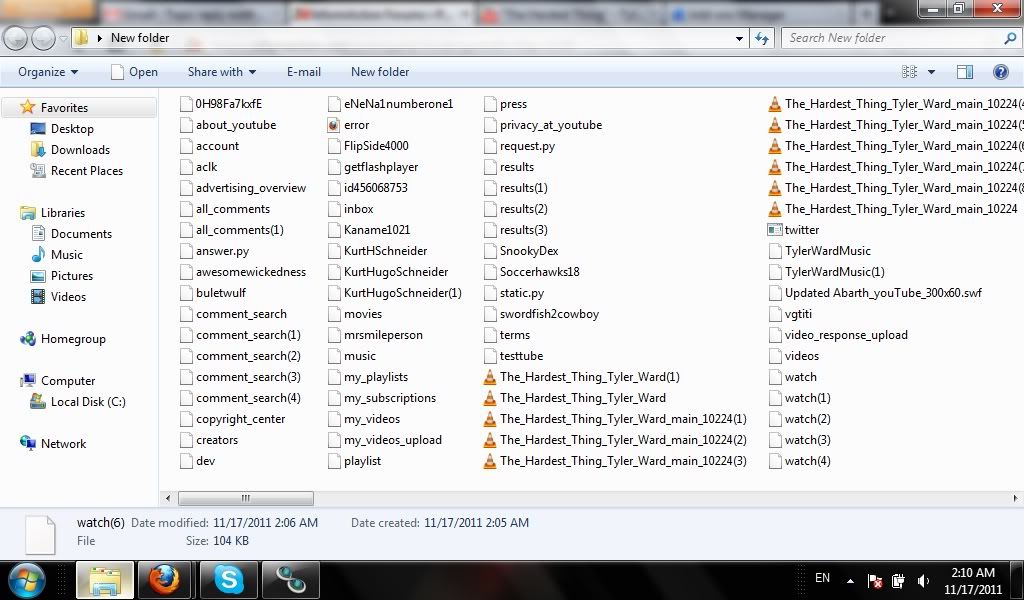
Task: Click the EN language indicator
Action: pos(822,578)
